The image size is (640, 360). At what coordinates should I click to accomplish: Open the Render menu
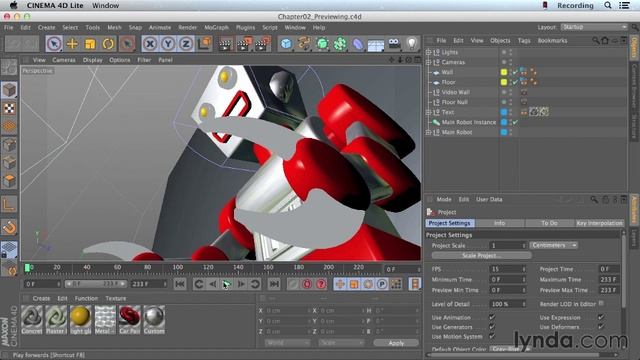pyautogui.click(x=187, y=27)
